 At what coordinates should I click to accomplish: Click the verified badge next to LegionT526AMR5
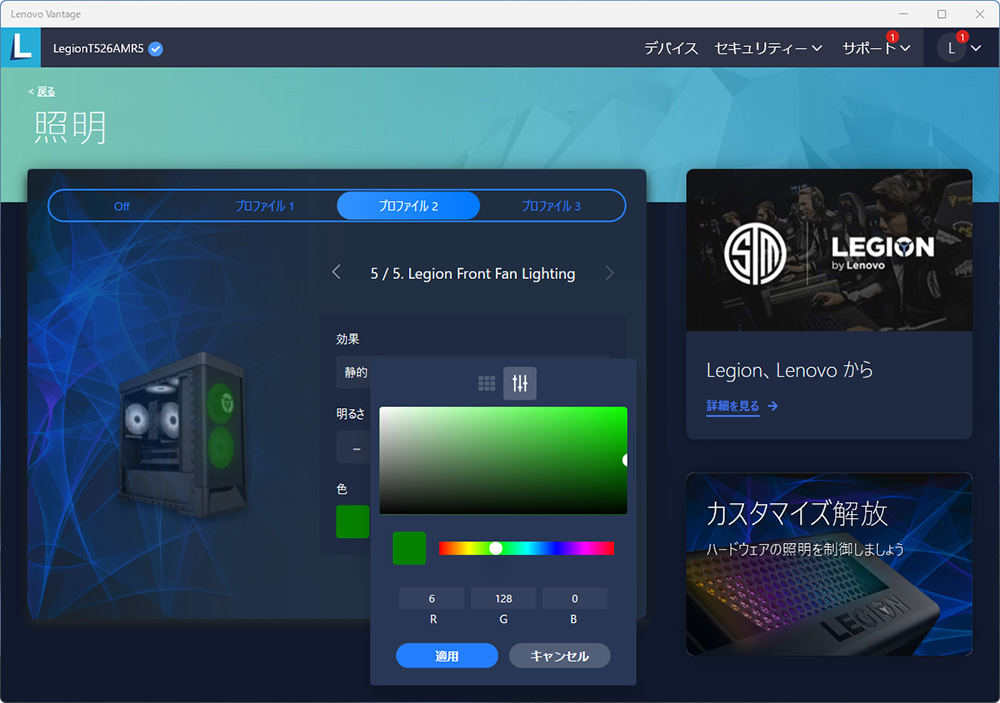click(156, 49)
